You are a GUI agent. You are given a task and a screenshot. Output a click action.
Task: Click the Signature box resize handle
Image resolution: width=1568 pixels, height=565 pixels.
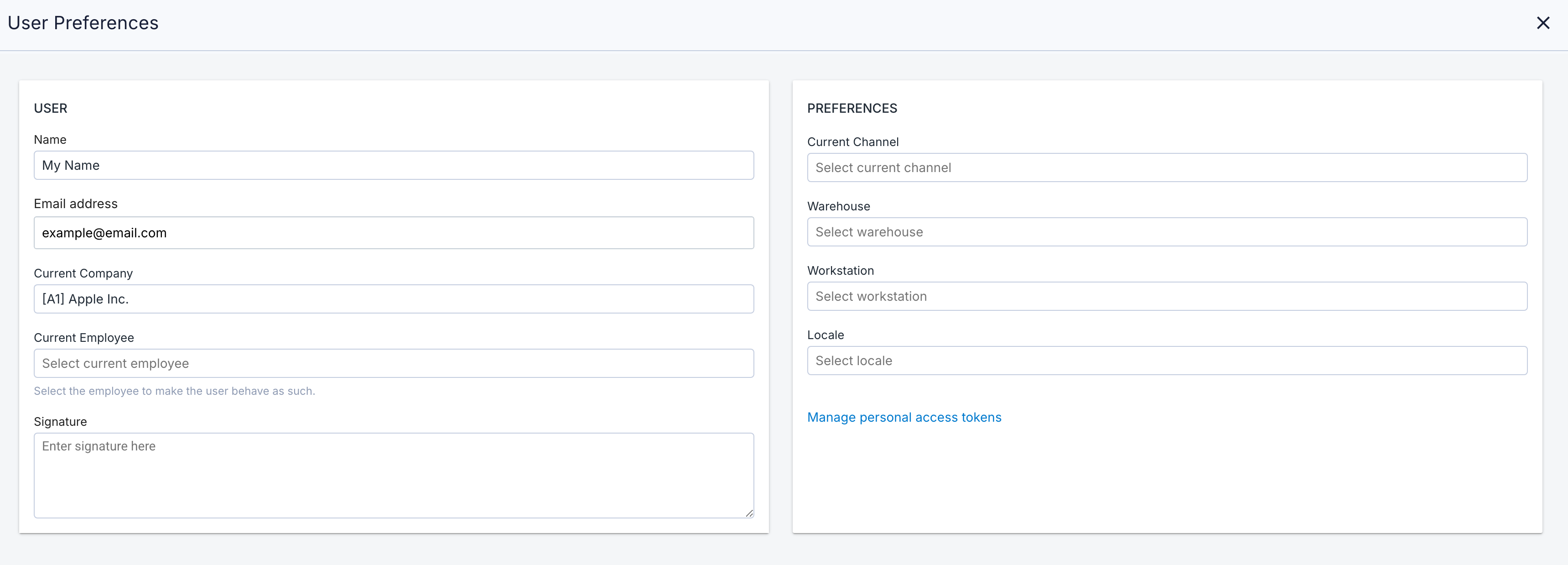point(749,513)
